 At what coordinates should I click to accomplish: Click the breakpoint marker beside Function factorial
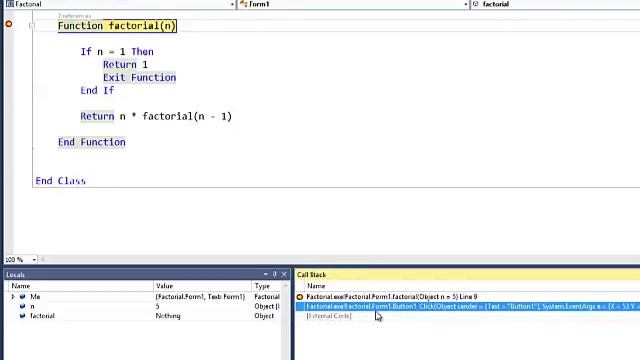[x=9, y=24]
